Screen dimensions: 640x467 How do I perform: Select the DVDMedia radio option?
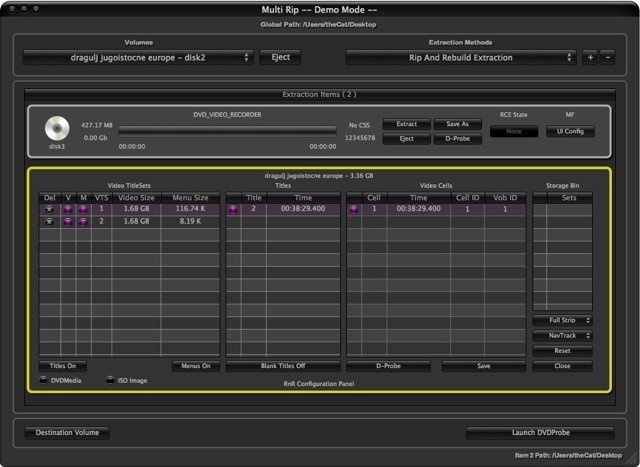pos(43,380)
